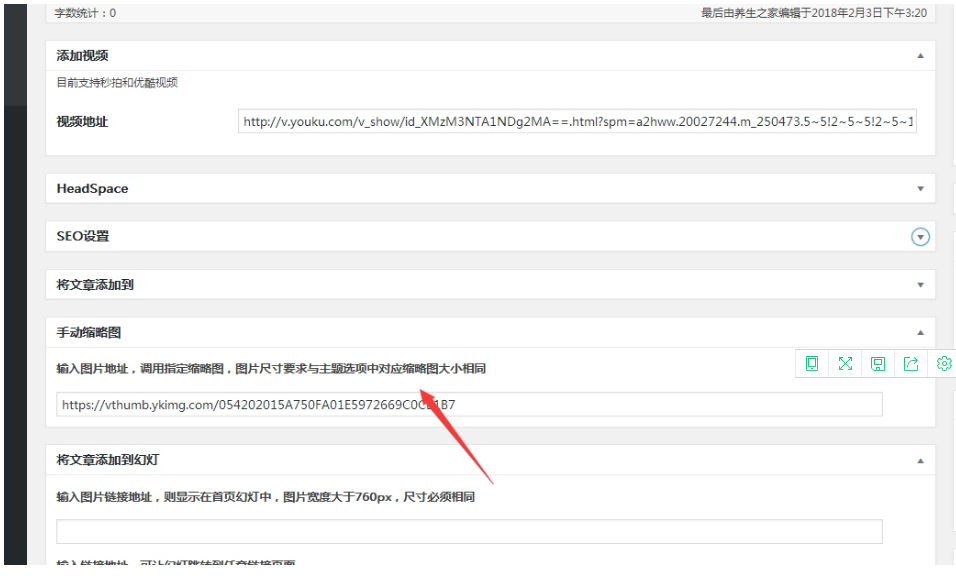Collapse the 添加视频 panel using its arrow
Screen dimensions: 956x576
click(x=920, y=57)
